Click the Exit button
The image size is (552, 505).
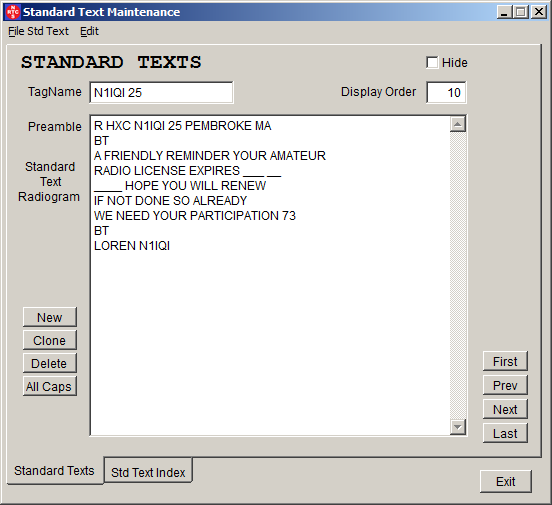(x=506, y=481)
